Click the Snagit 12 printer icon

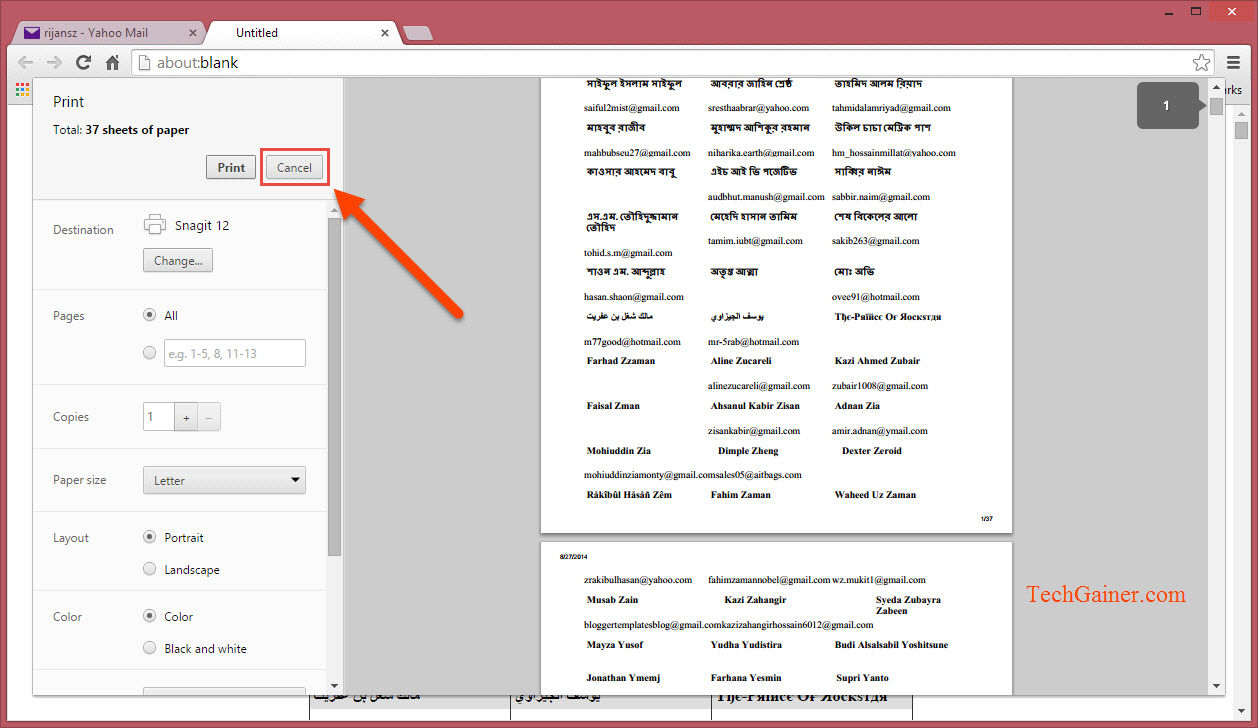point(155,224)
